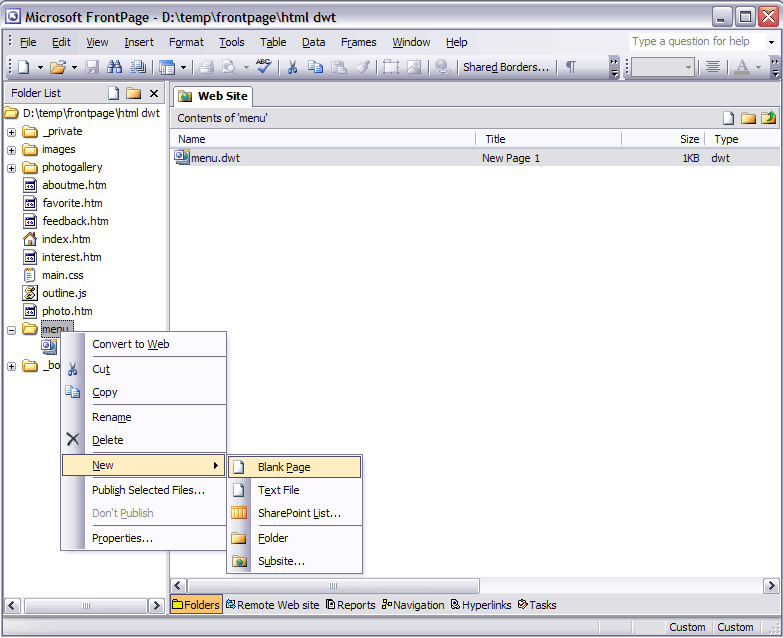Switch to Hyperlinks view

point(481,605)
